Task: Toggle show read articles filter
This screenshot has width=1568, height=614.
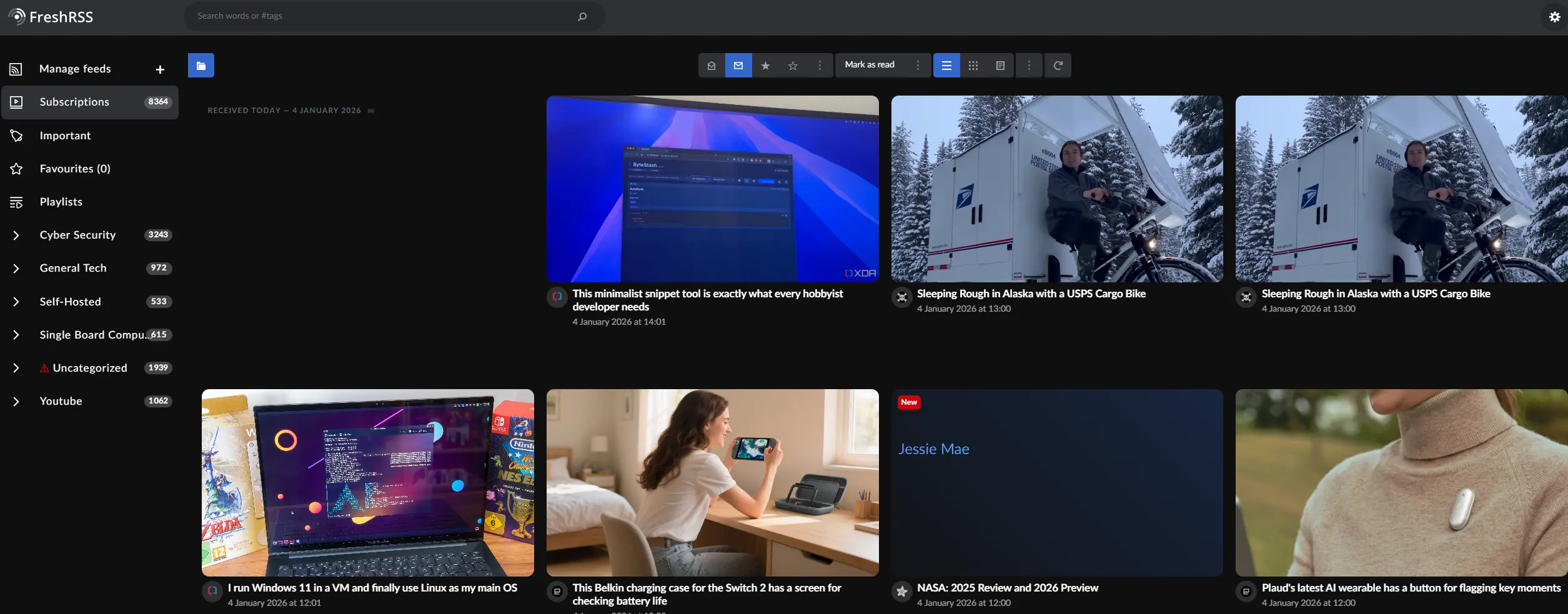Action: coord(712,66)
